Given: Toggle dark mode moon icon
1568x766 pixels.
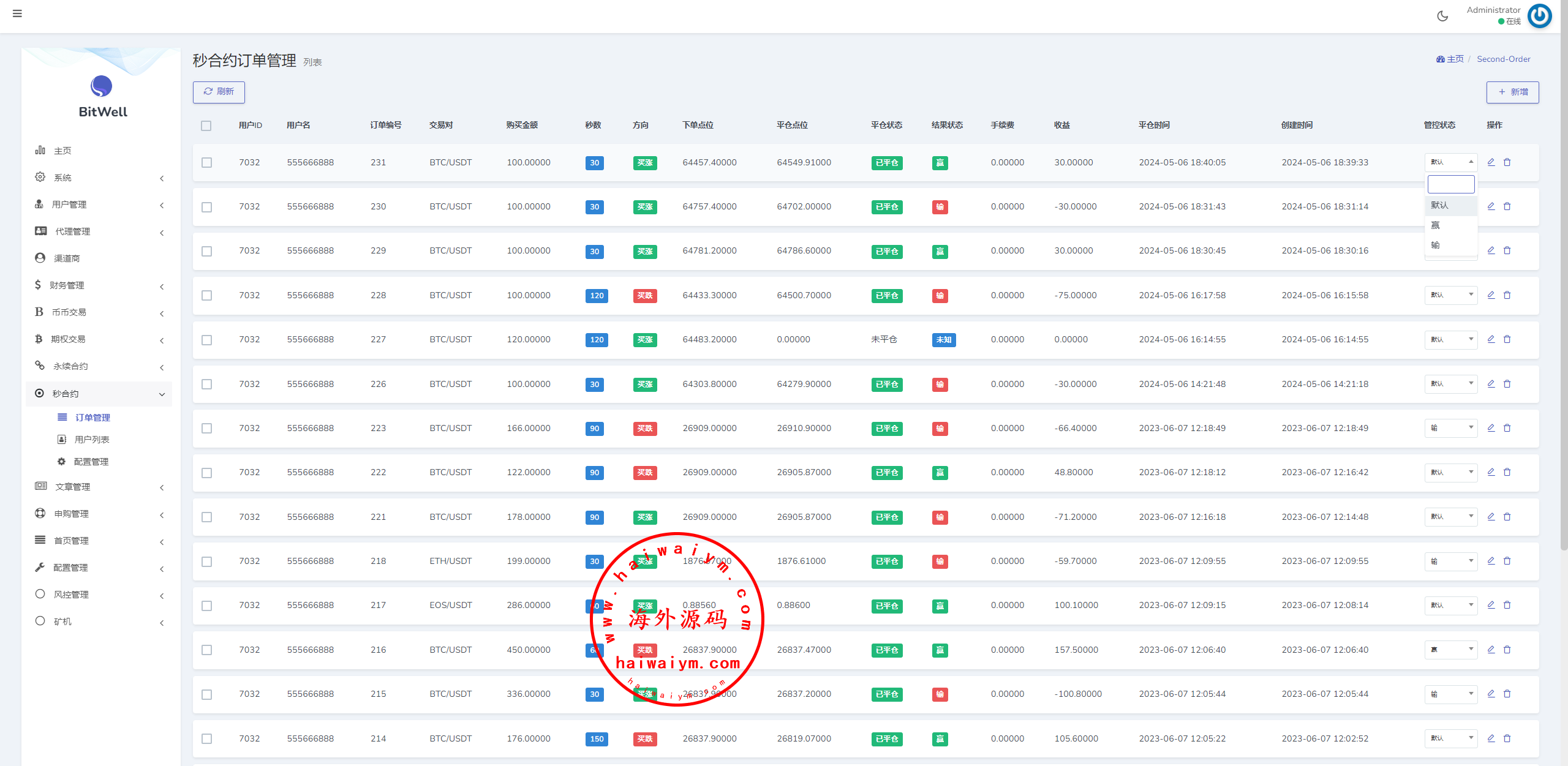Looking at the screenshot, I should 1442,17.
